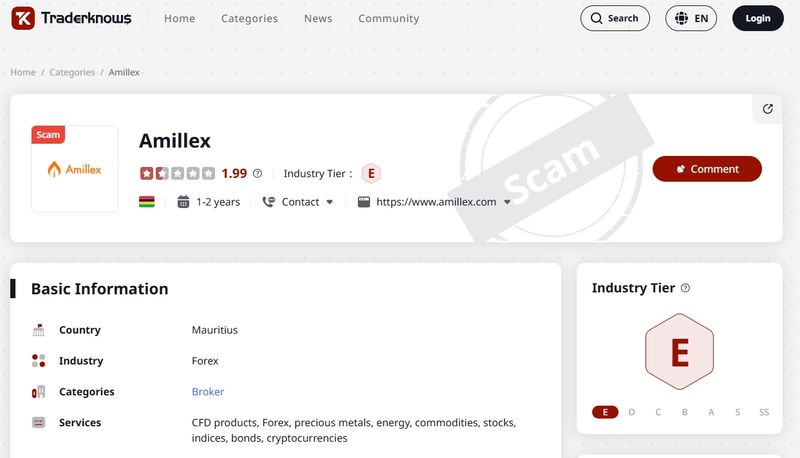Image resolution: width=800 pixels, height=458 pixels.
Task: Click the large hexagon E tier badge
Action: [679, 351]
